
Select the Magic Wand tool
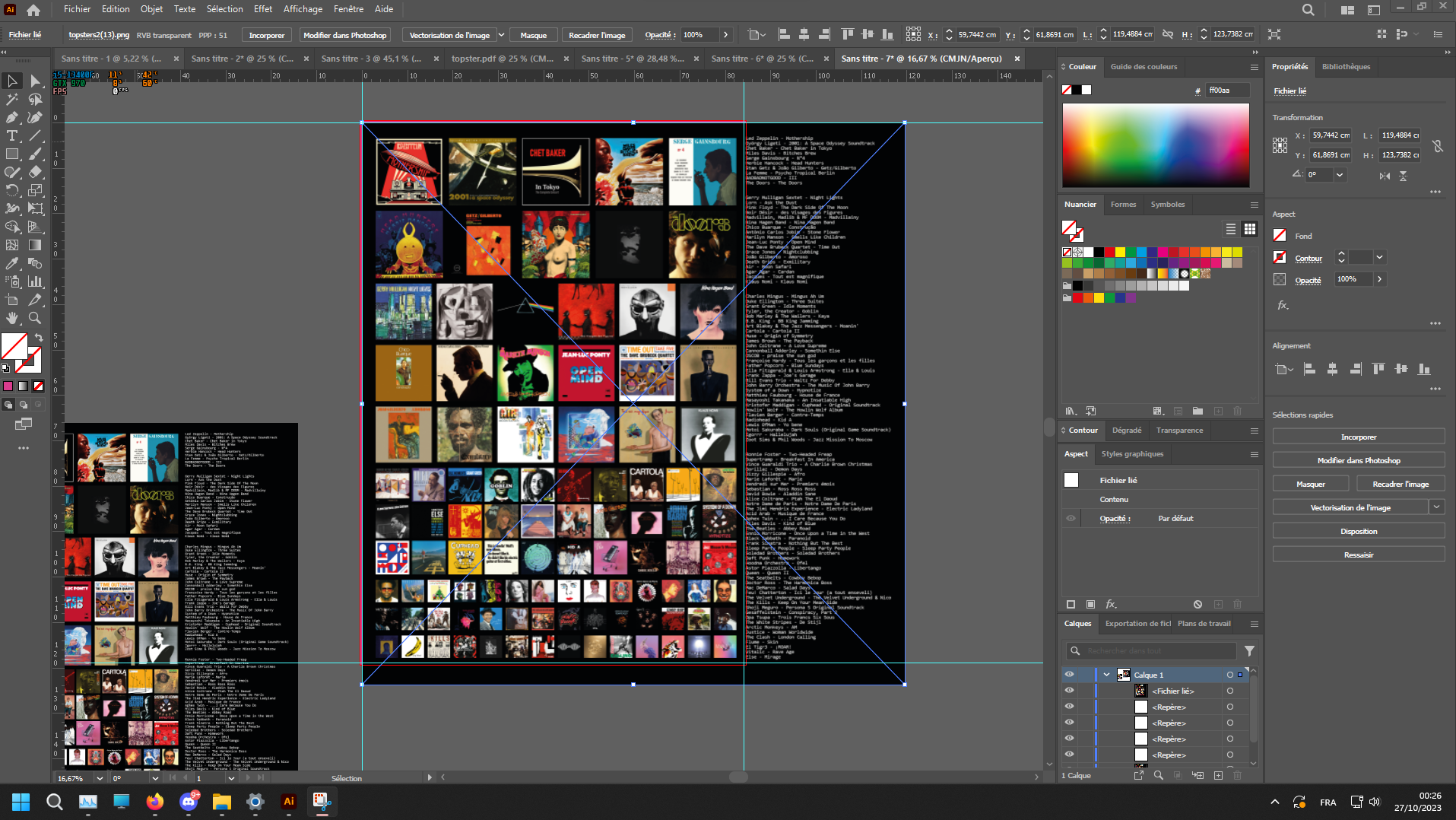12,99
